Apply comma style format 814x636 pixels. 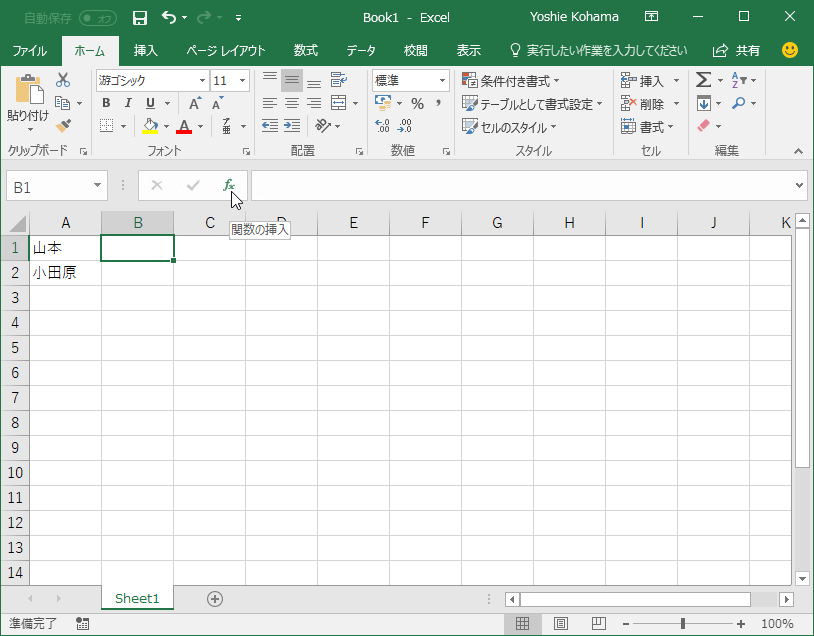click(439, 103)
